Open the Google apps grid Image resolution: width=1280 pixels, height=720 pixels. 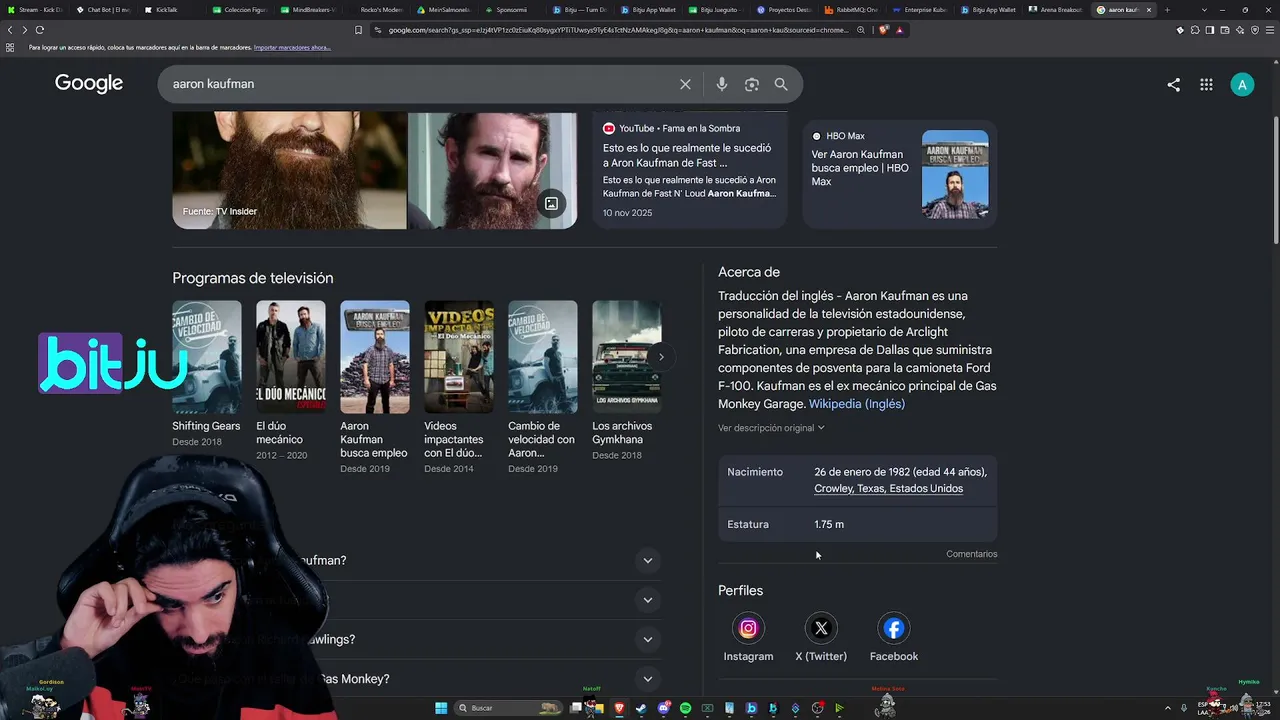[x=1206, y=85]
